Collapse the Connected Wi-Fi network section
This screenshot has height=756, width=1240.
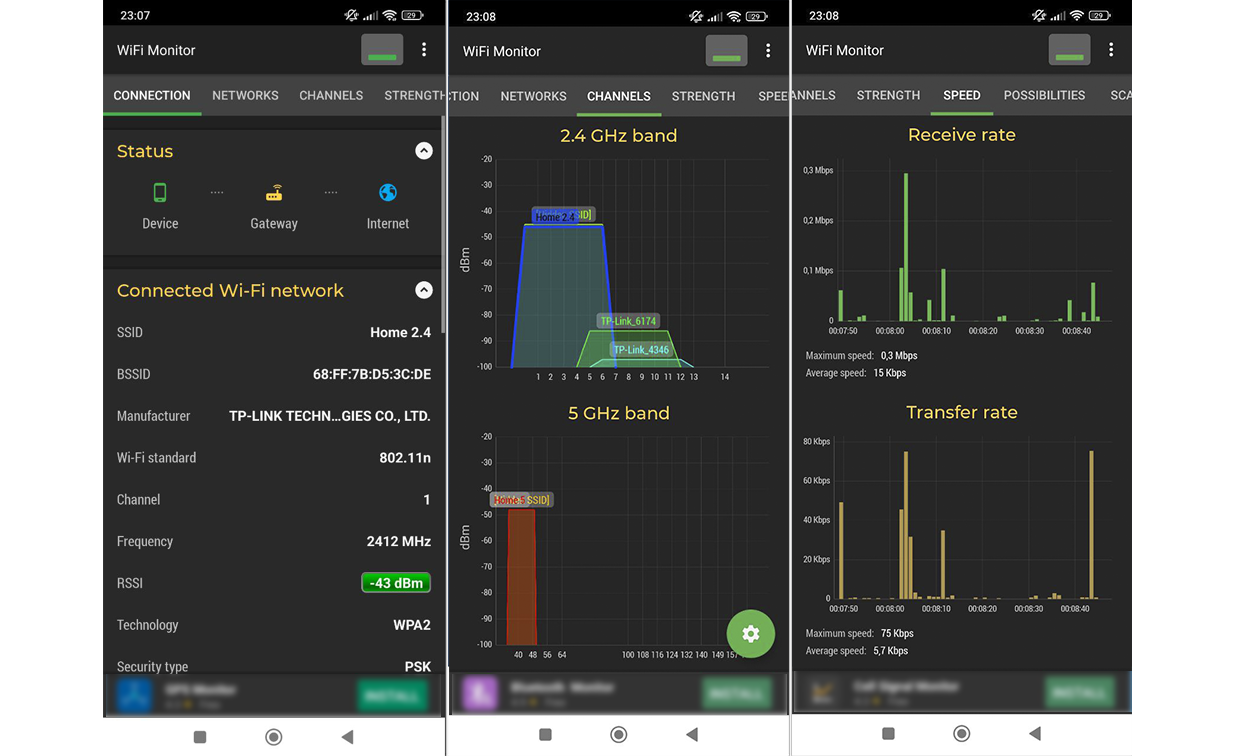click(424, 290)
